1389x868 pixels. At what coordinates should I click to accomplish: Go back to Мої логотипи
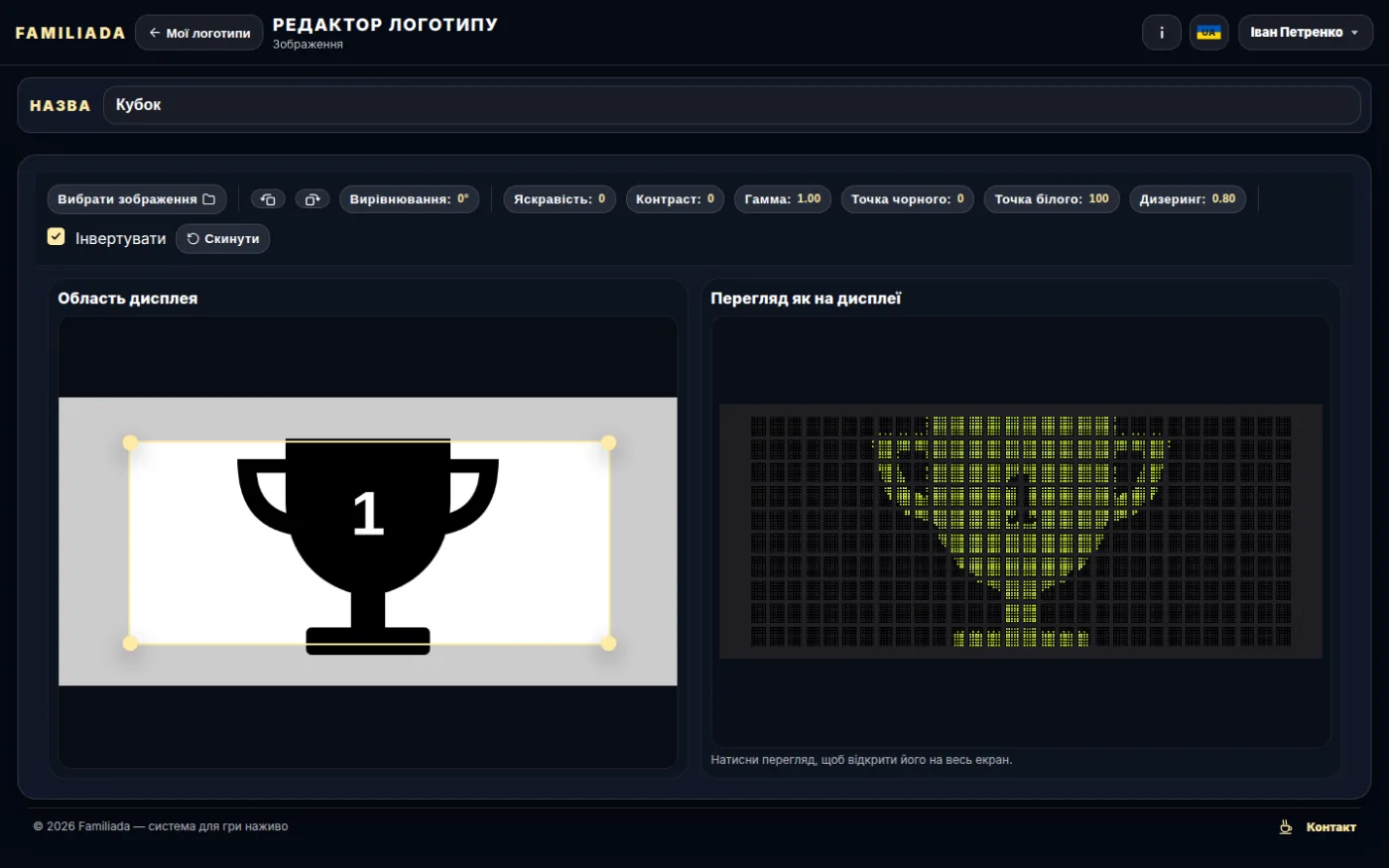199,33
